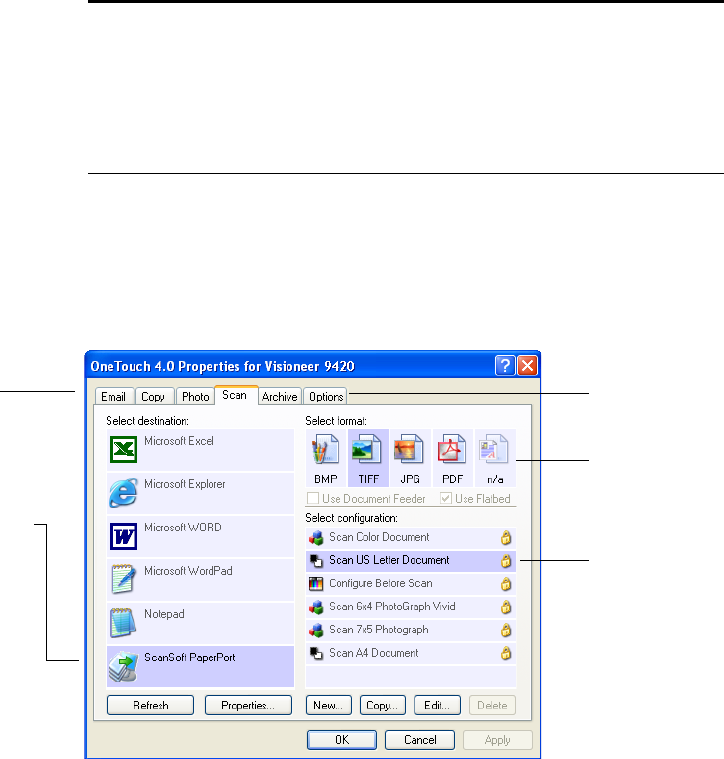The width and height of the screenshot is (724, 759).
Task: Click the Scan US Letter Document icon
Action: [x=316, y=561]
